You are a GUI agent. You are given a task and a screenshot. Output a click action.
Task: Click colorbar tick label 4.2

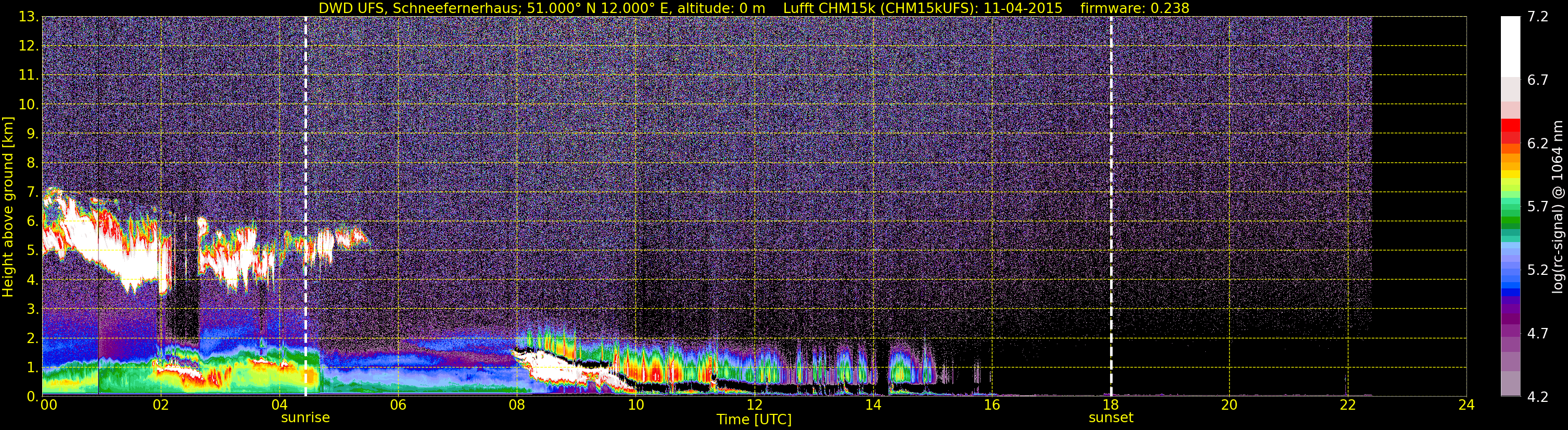click(x=1538, y=397)
